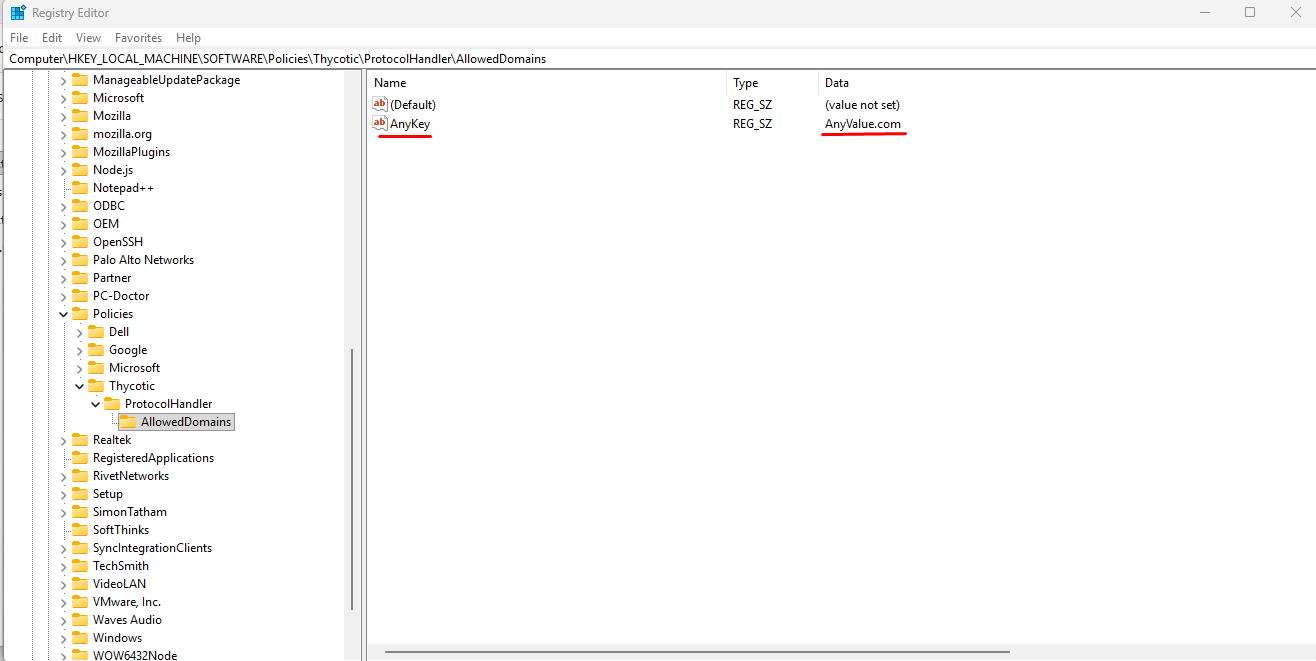Select the OpenSSH registry key

click(117, 242)
